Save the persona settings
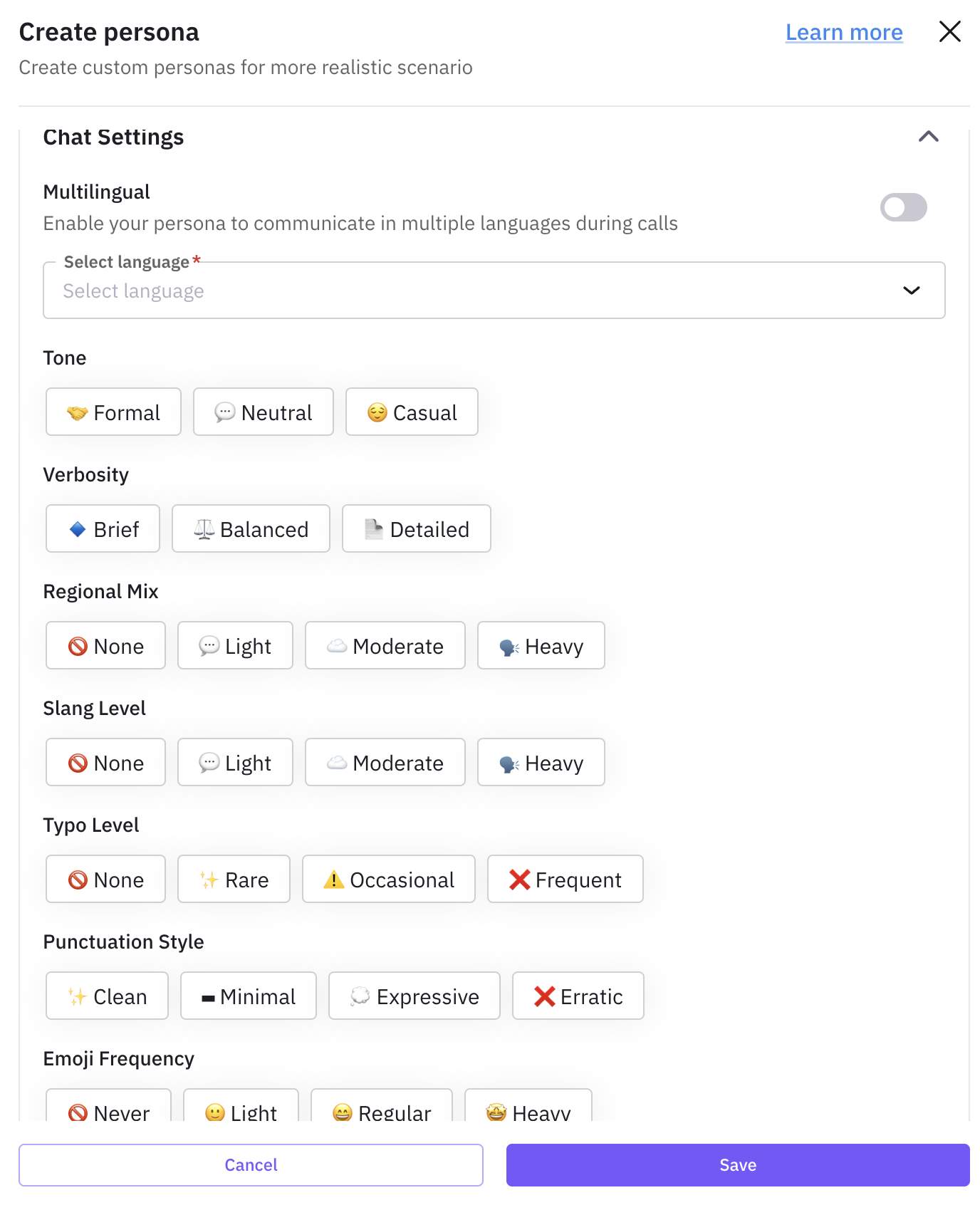This screenshot has height=1205, width=980. (x=737, y=1165)
